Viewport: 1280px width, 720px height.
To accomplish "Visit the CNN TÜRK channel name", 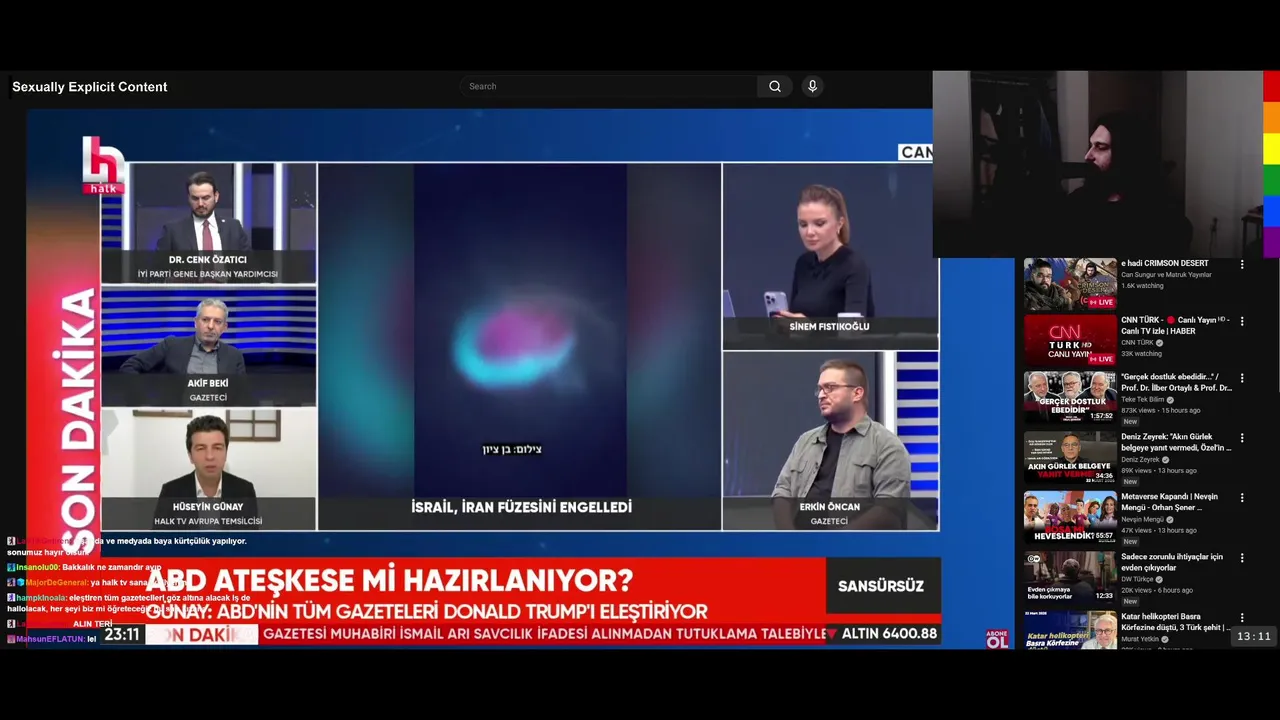I will point(1137,343).
